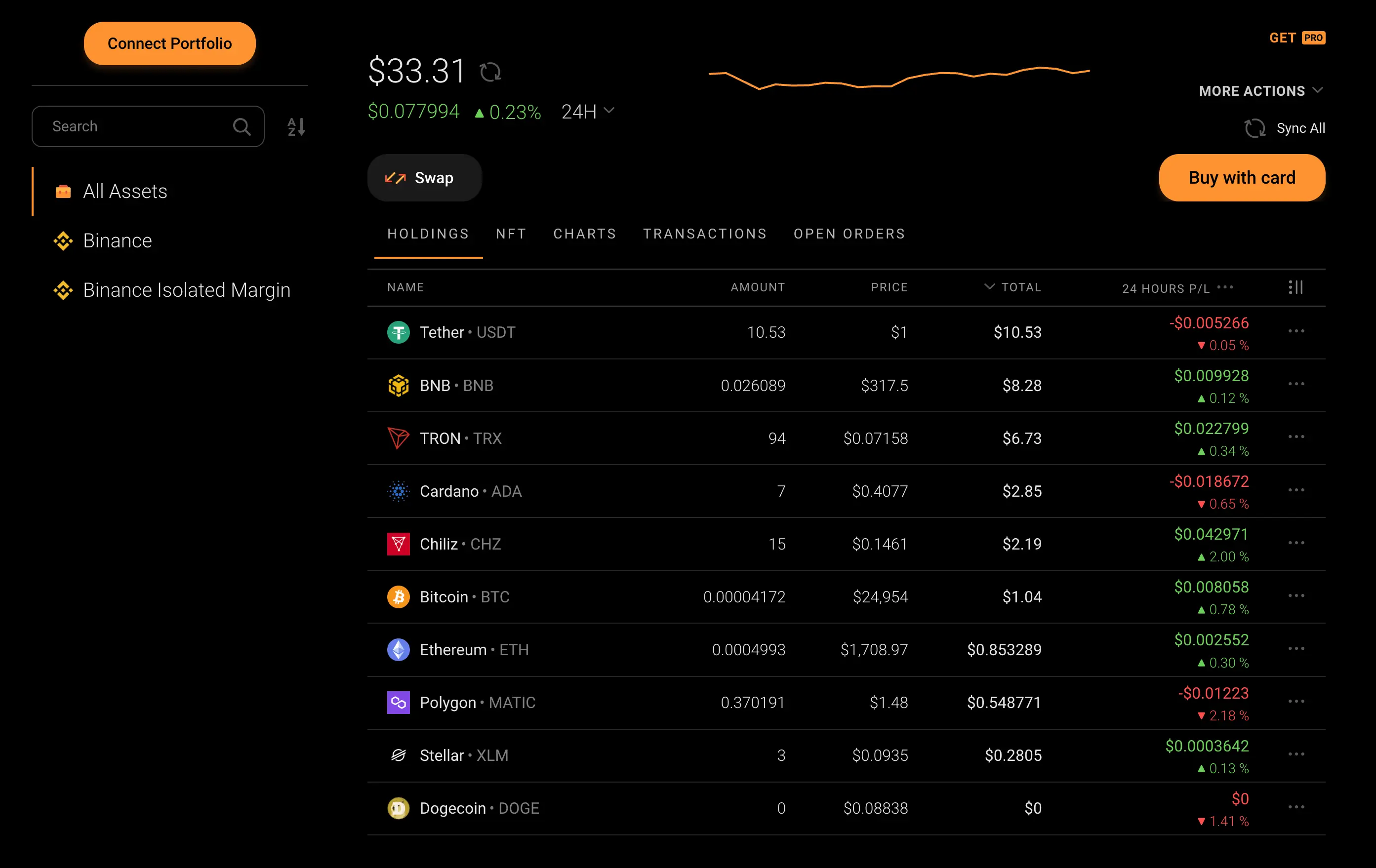Switch to the NFT tab

[x=511, y=234]
